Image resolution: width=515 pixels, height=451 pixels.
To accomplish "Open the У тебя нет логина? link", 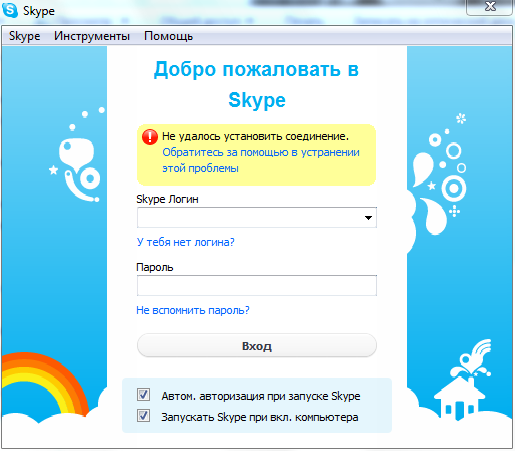I will [185, 242].
